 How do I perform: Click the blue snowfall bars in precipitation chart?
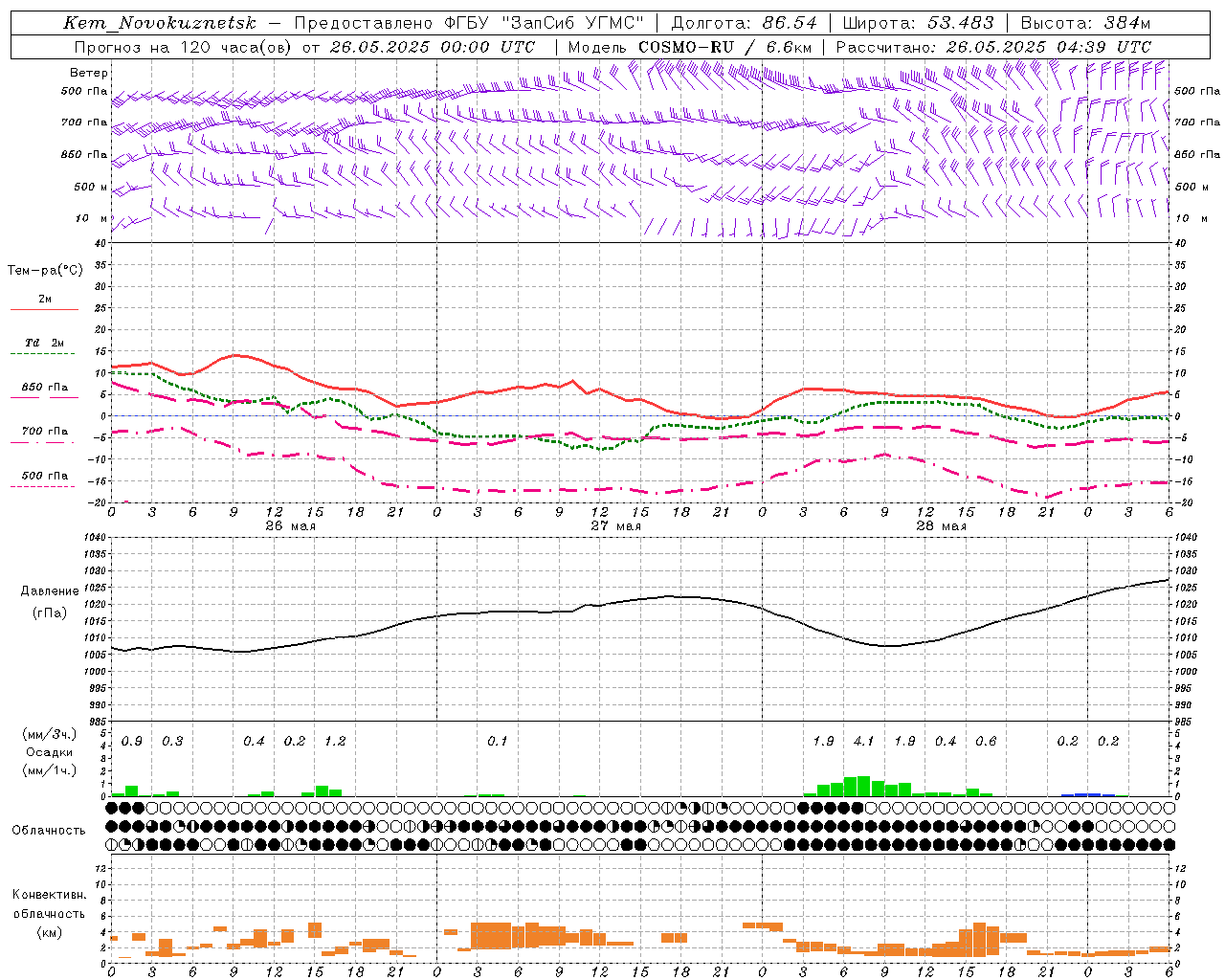(x=1088, y=794)
